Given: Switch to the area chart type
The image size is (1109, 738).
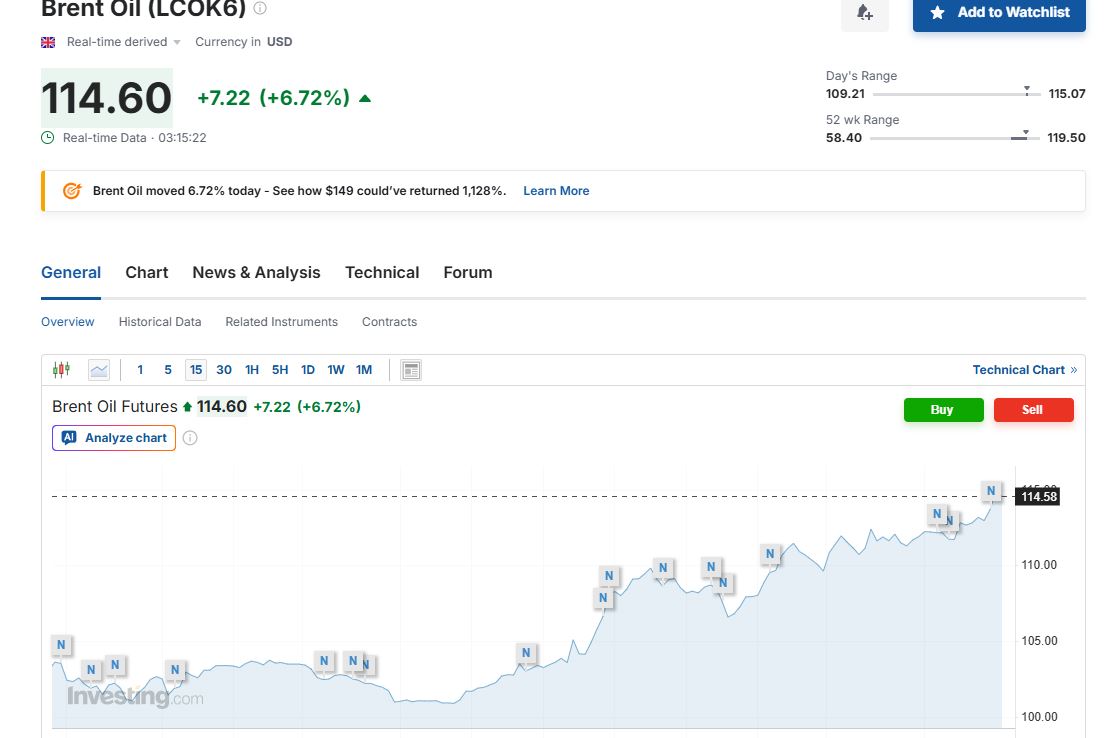Looking at the screenshot, I should [x=99, y=370].
